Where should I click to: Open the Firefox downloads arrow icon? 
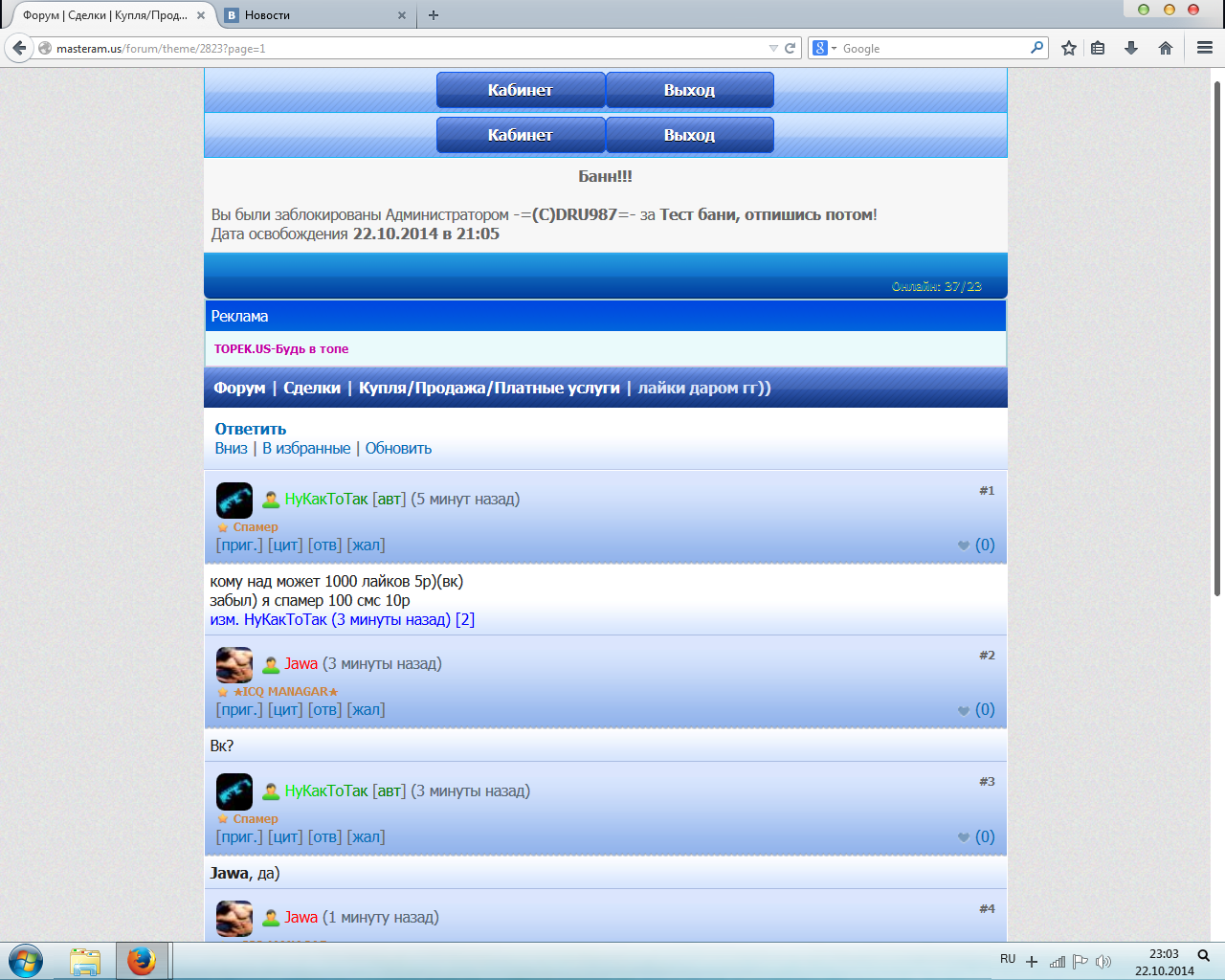tap(1131, 48)
